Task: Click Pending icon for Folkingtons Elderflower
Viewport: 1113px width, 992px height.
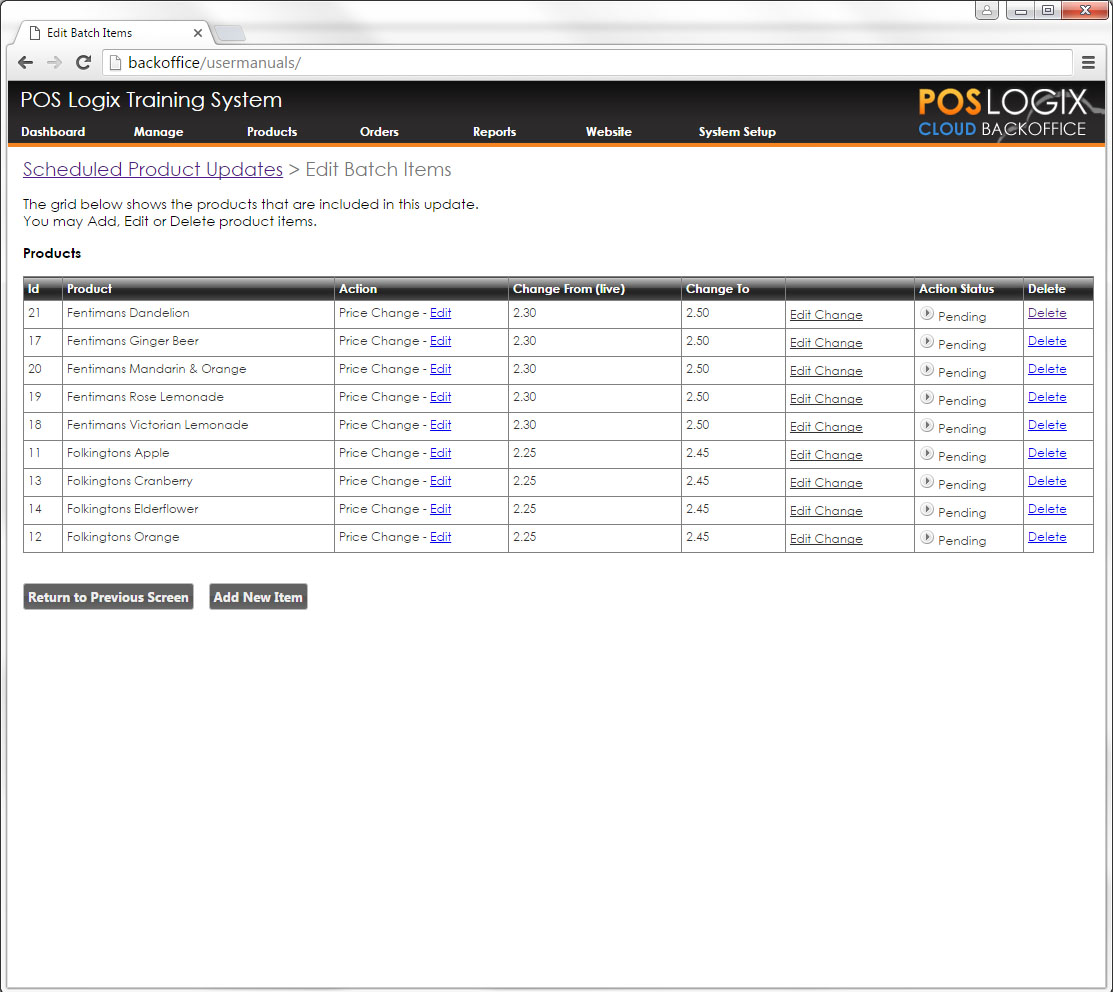Action: (926, 509)
